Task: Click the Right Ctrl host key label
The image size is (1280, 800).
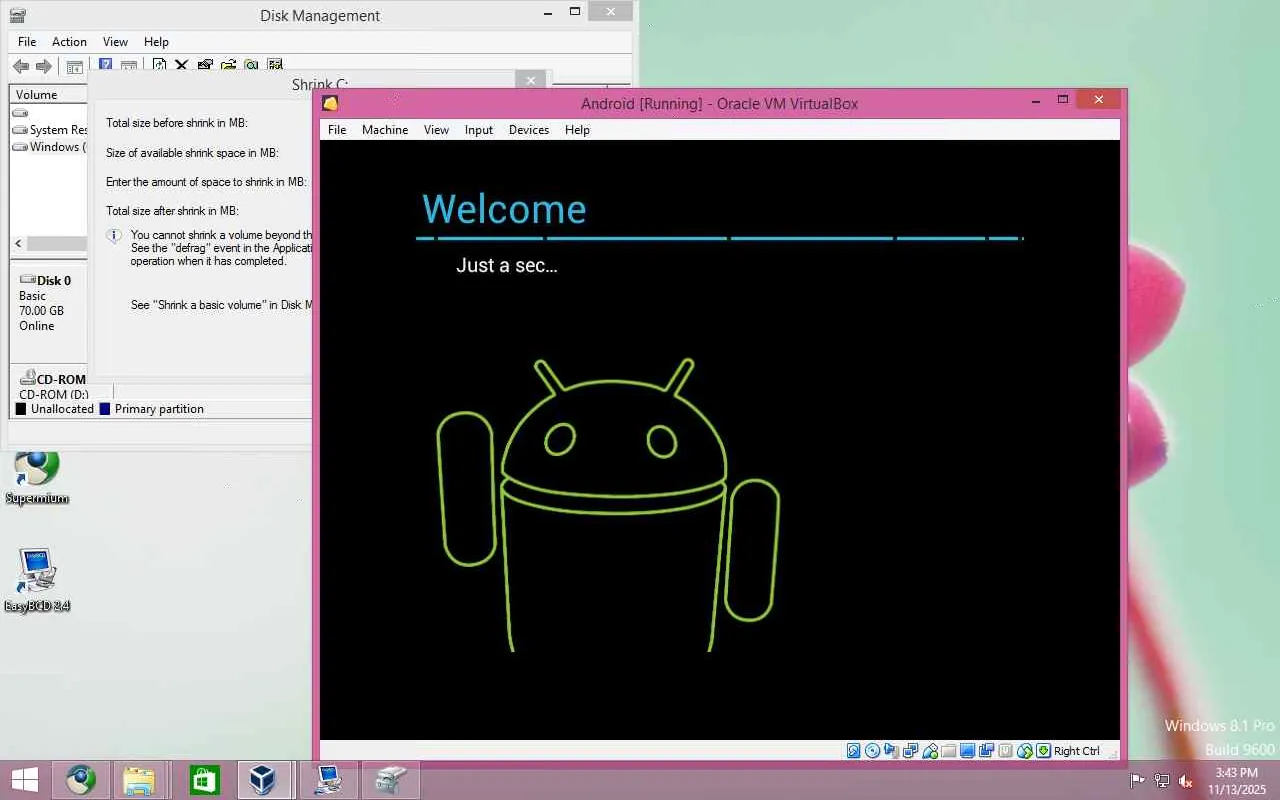Action: (x=1076, y=751)
